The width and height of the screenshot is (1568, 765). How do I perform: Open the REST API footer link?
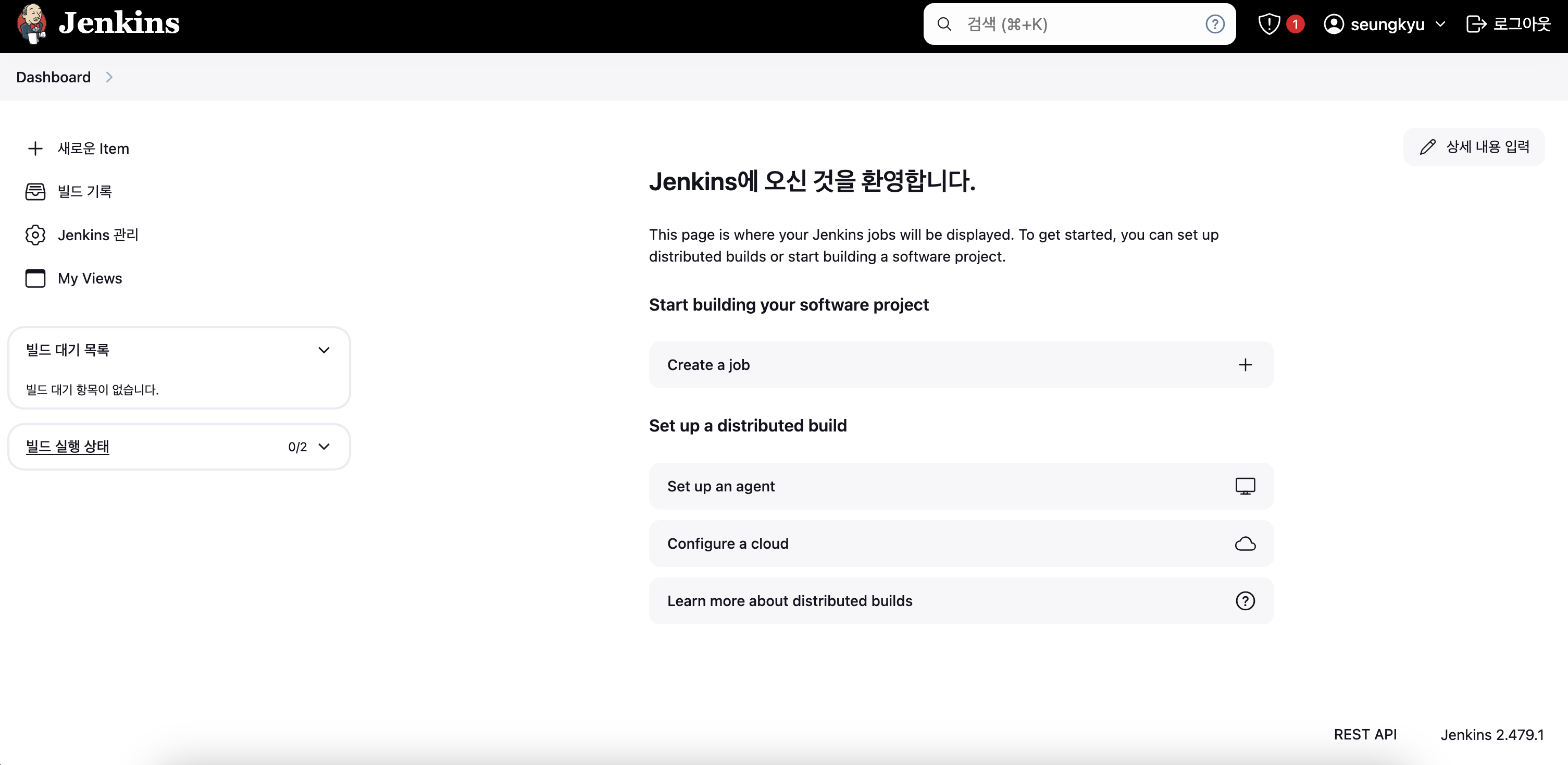point(1365,735)
